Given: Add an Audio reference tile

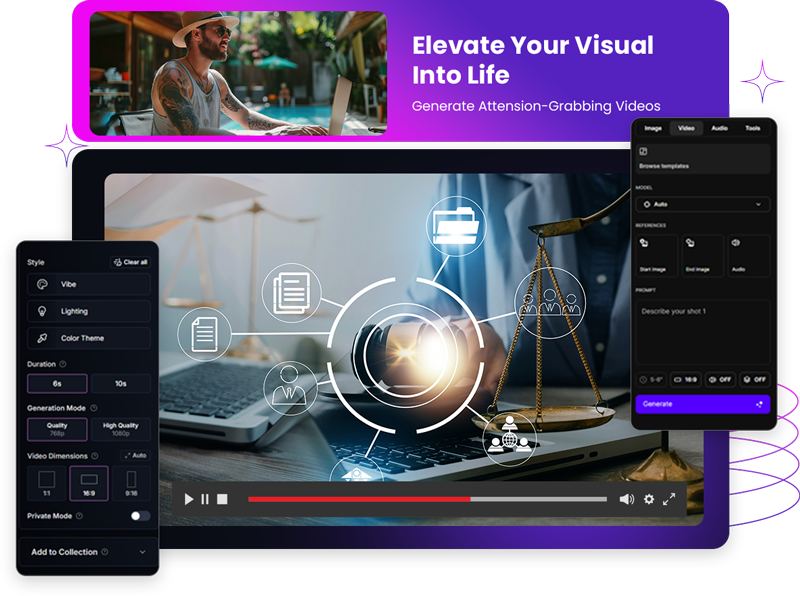Looking at the screenshot, I should (x=748, y=255).
